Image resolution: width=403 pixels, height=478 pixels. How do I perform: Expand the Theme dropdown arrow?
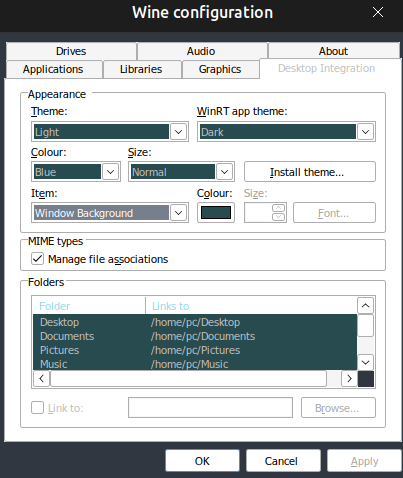(178, 132)
